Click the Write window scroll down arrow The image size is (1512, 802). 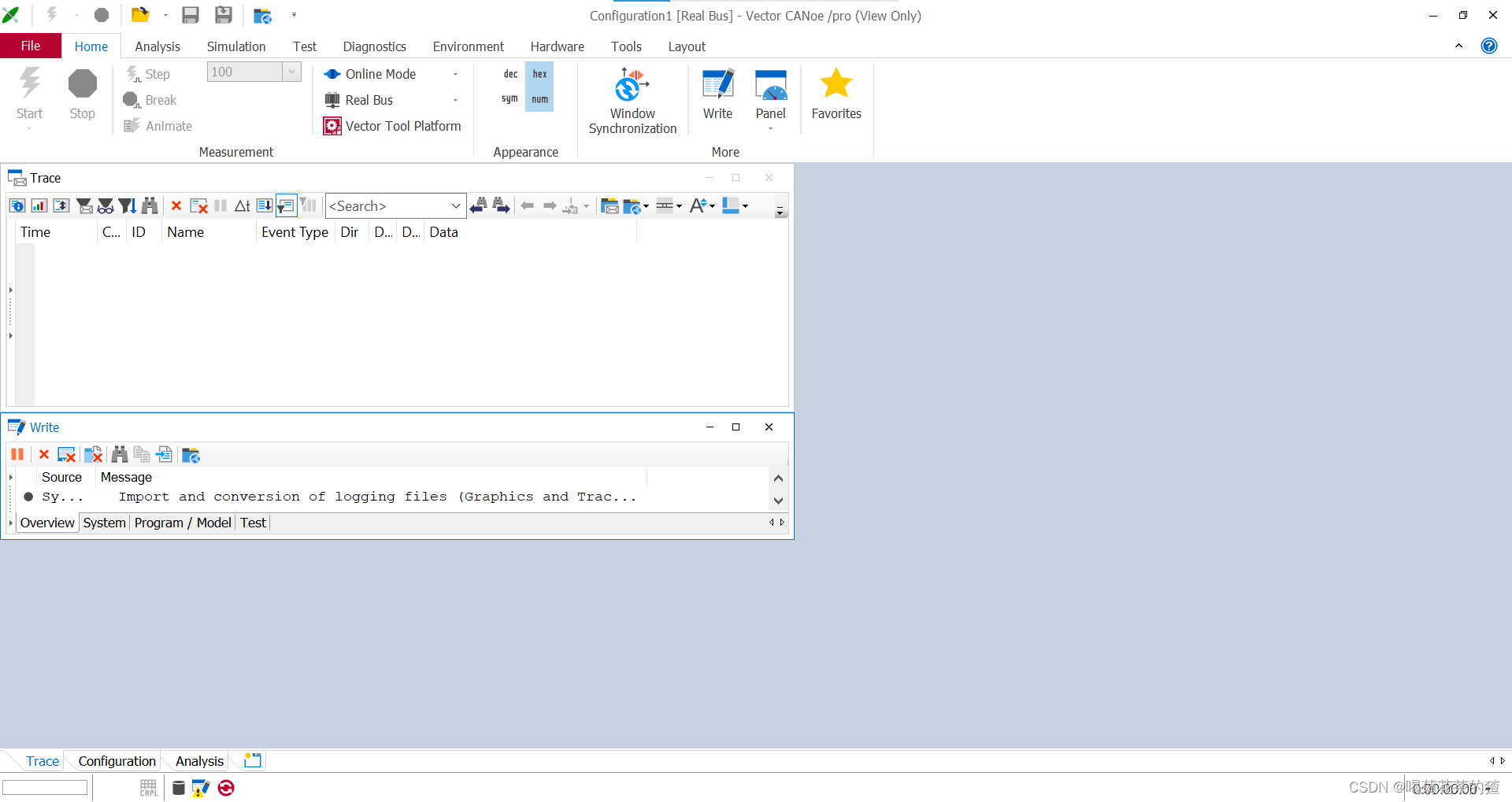pos(778,501)
